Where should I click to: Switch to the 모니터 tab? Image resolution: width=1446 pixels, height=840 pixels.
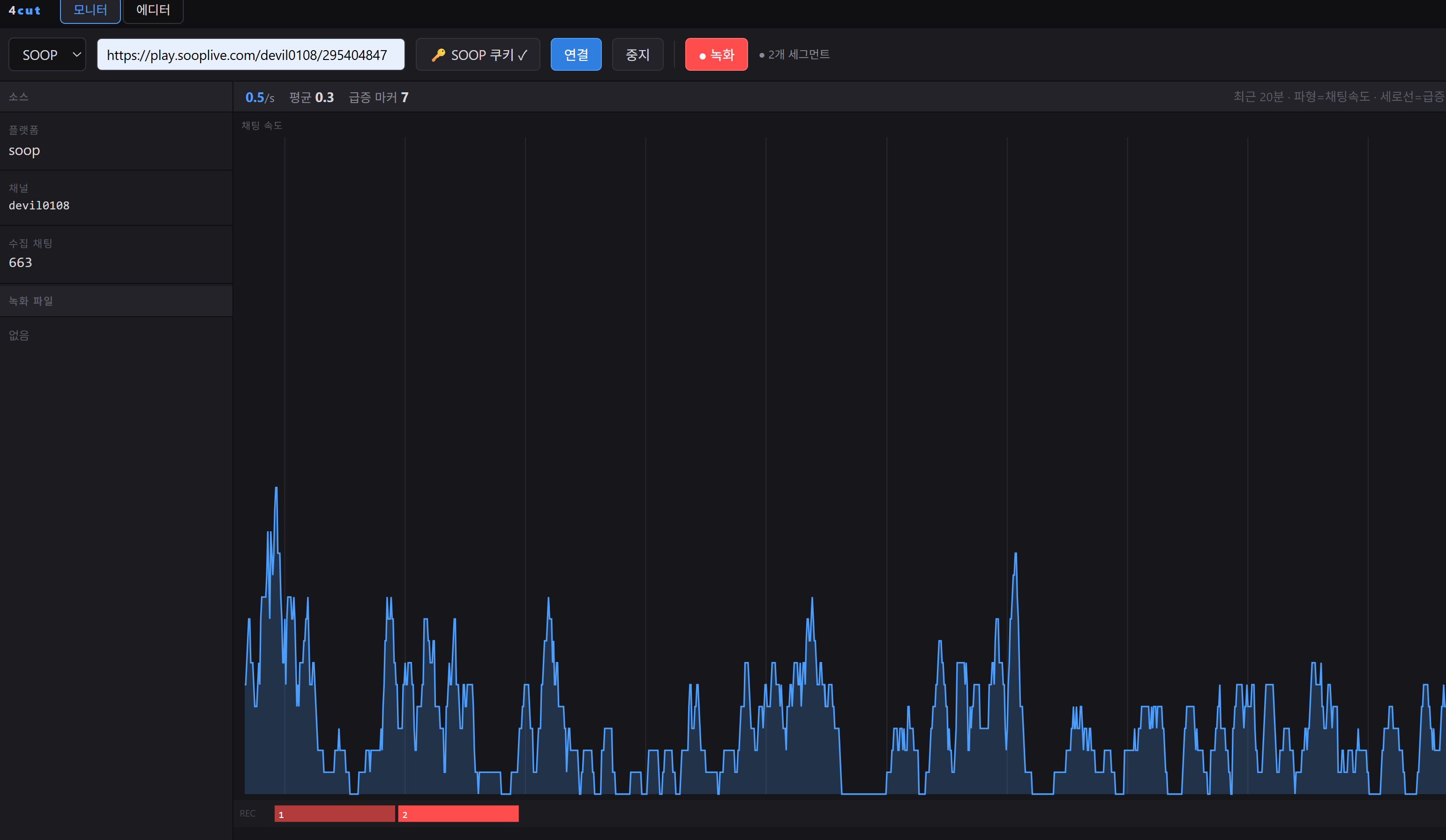coord(90,10)
